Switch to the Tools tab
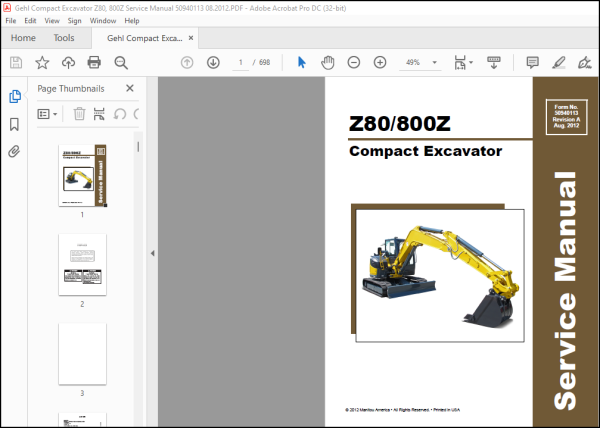Image resolution: width=600 pixels, height=428 pixels. point(64,38)
